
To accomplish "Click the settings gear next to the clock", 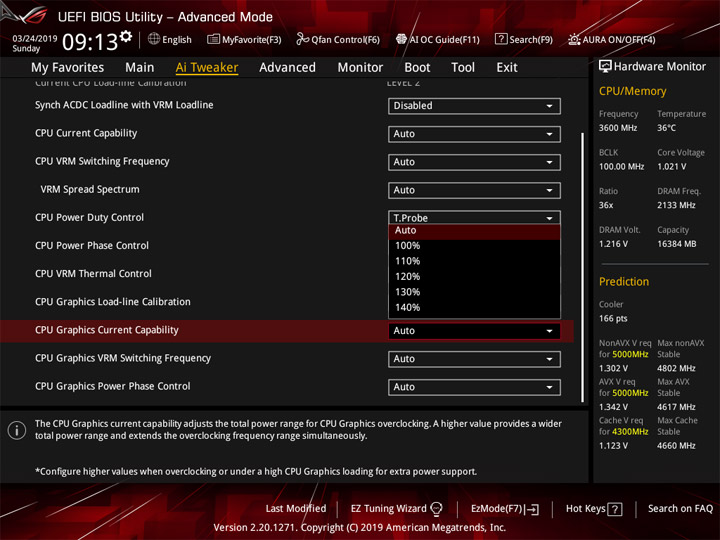I will [126, 37].
